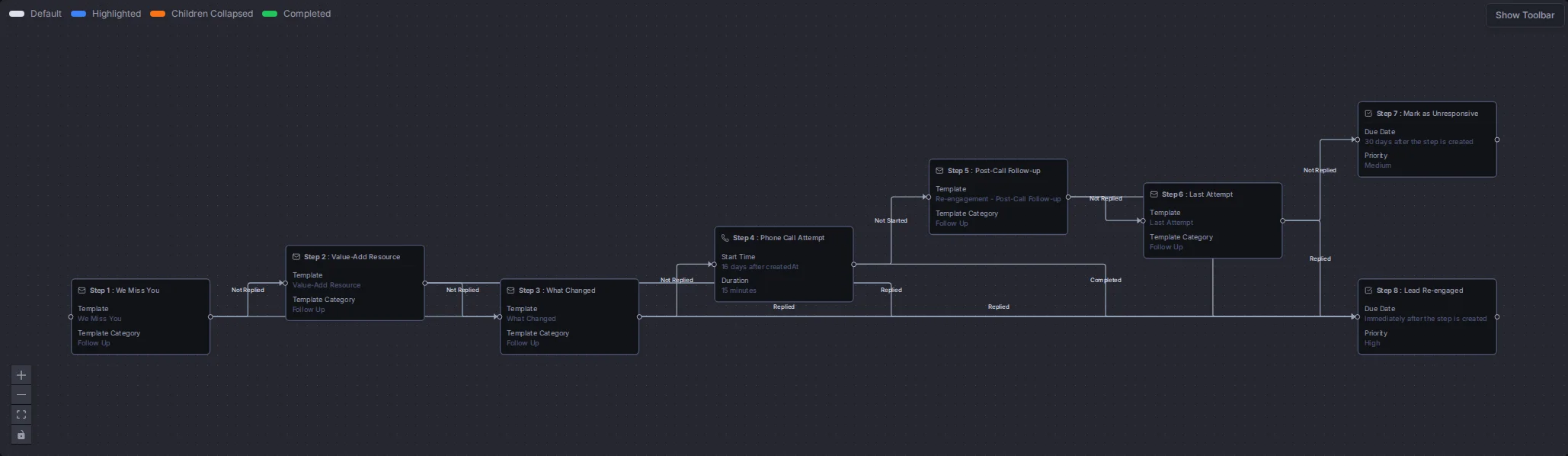Click the white Default legend swatch
The image size is (1568, 456).
pos(16,14)
